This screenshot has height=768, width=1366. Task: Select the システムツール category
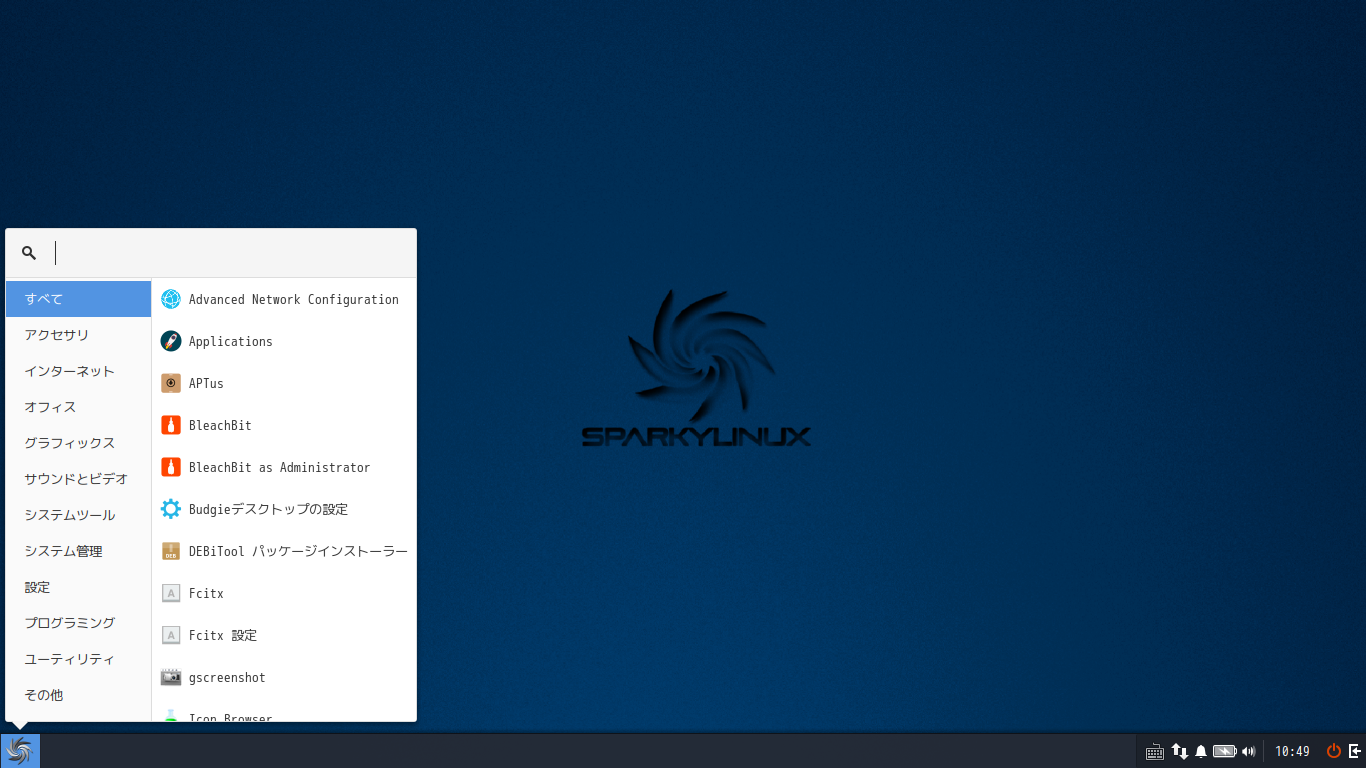point(78,515)
